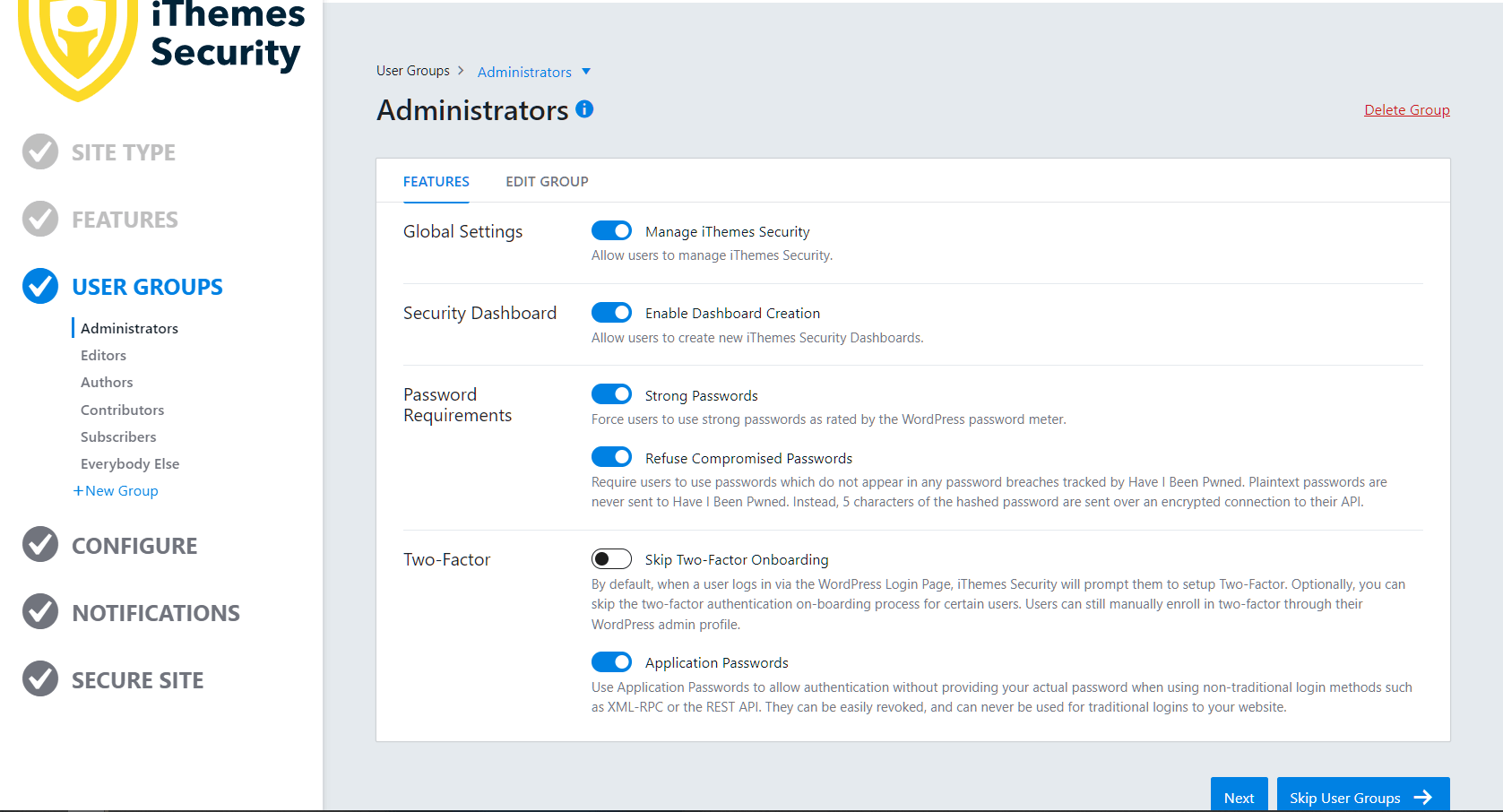Screen dimensions: 1503x812
Task: Click the Security Dashboard section heading
Action: tap(479, 313)
